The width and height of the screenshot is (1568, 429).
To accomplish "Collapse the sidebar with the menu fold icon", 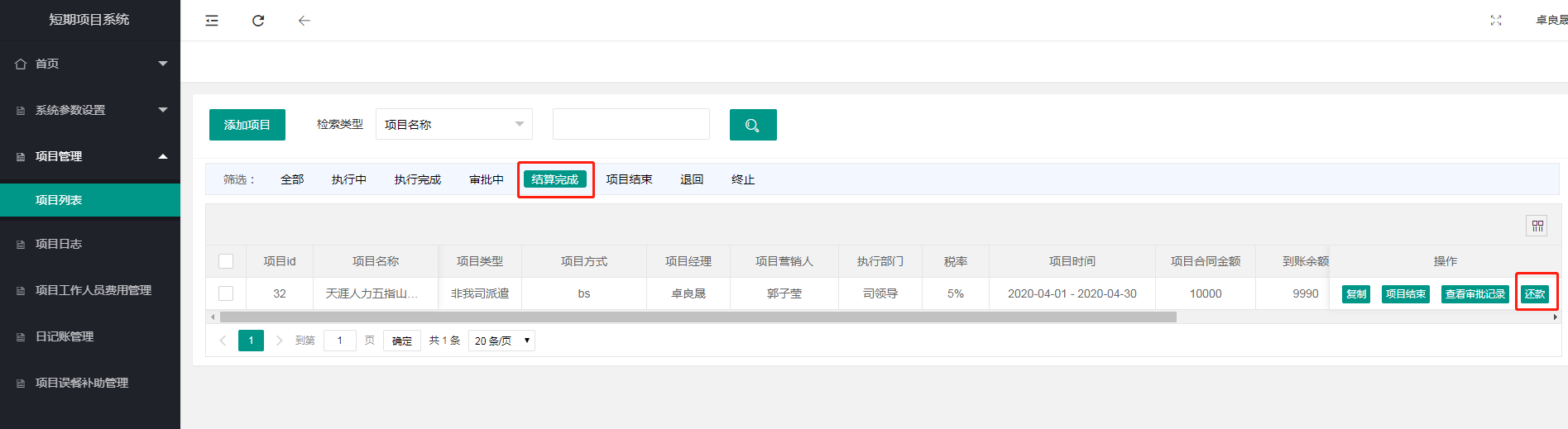I will tap(212, 21).
